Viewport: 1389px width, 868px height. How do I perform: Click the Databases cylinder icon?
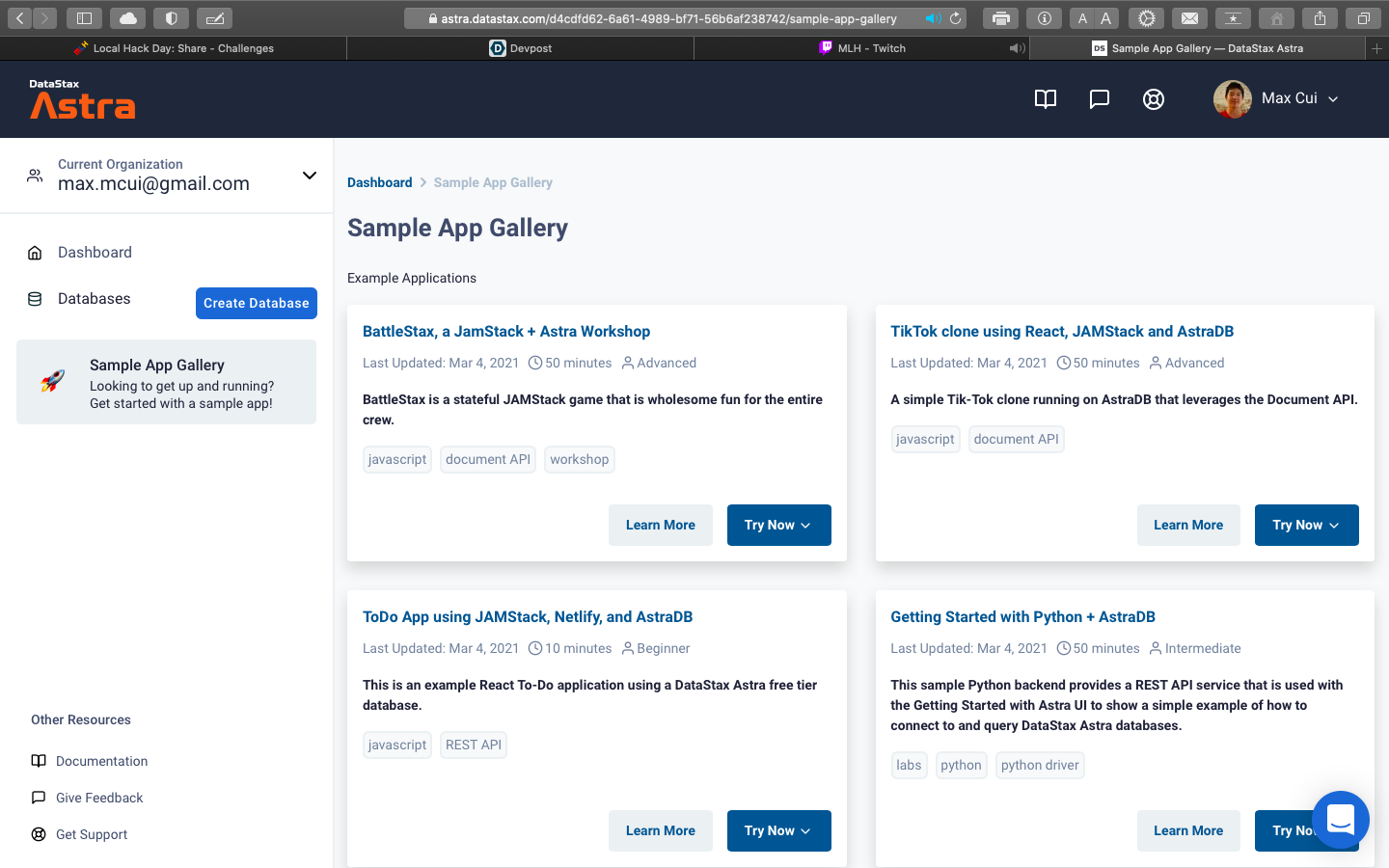click(35, 299)
